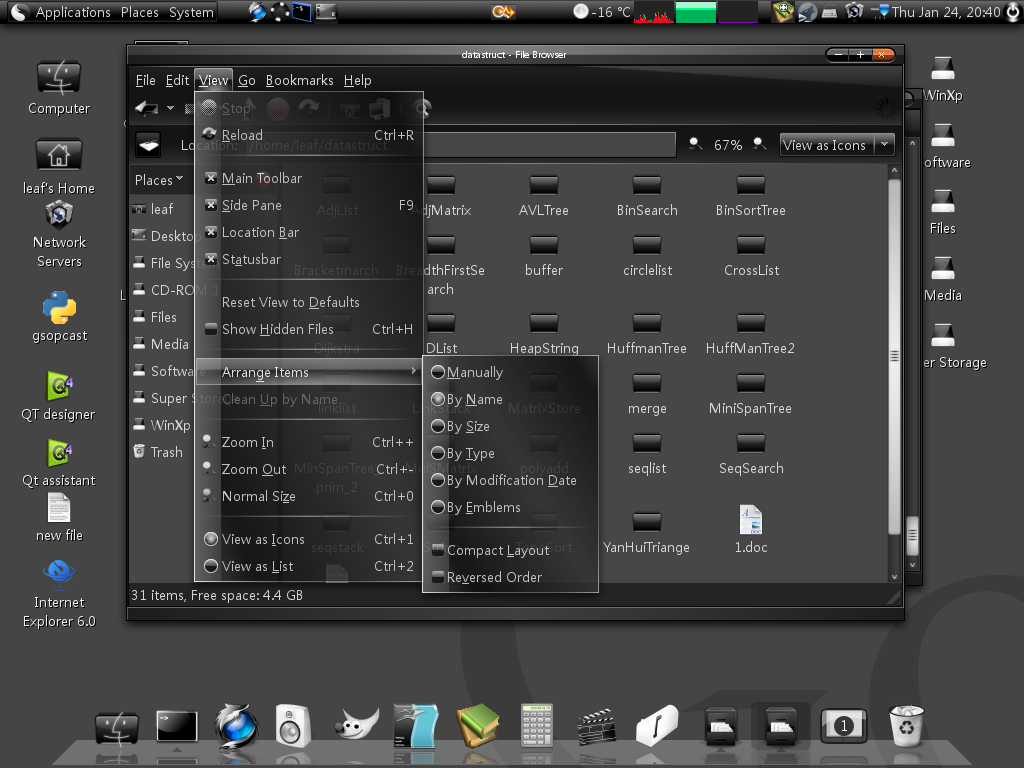Select the 1.doc document icon

(751, 520)
